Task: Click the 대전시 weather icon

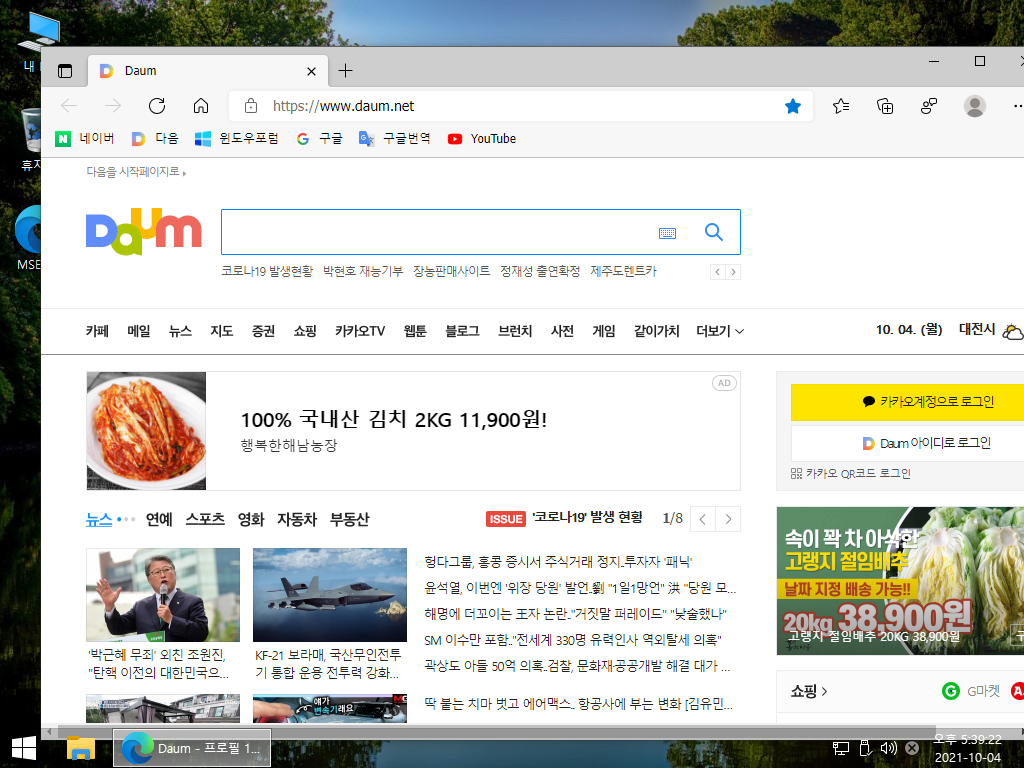Action: 1013,332
